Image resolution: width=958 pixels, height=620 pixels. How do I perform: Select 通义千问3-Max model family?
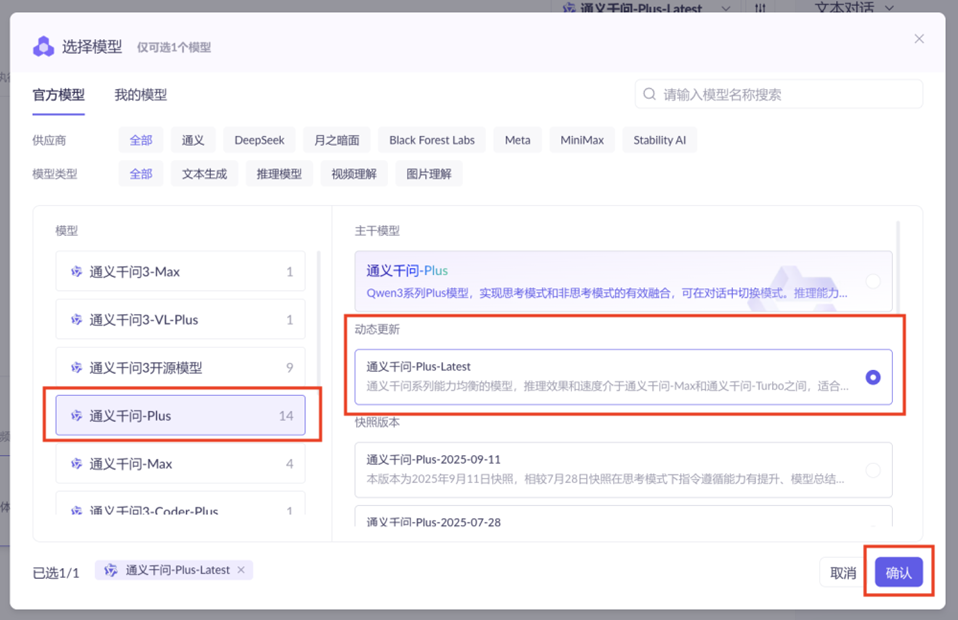click(180, 271)
